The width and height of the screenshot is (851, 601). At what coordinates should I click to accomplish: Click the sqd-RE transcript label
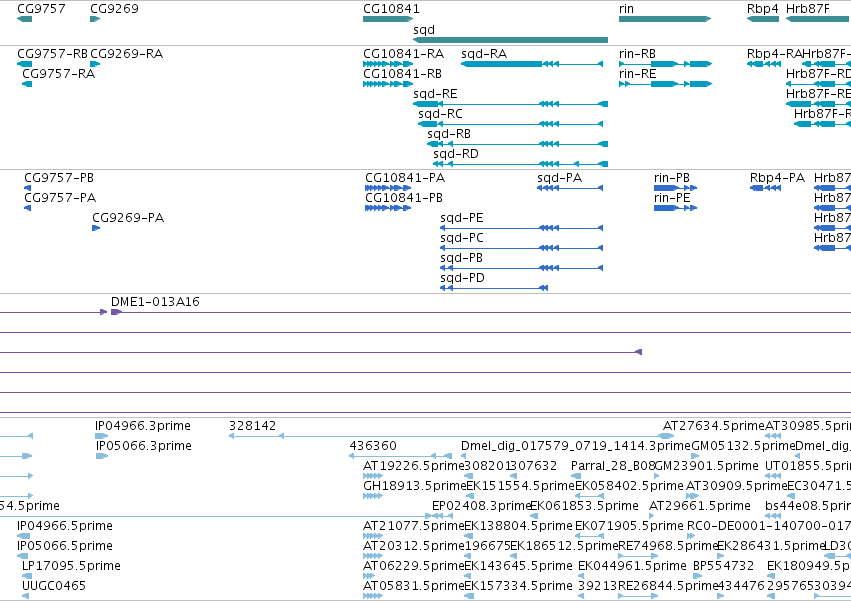(435, 94)
